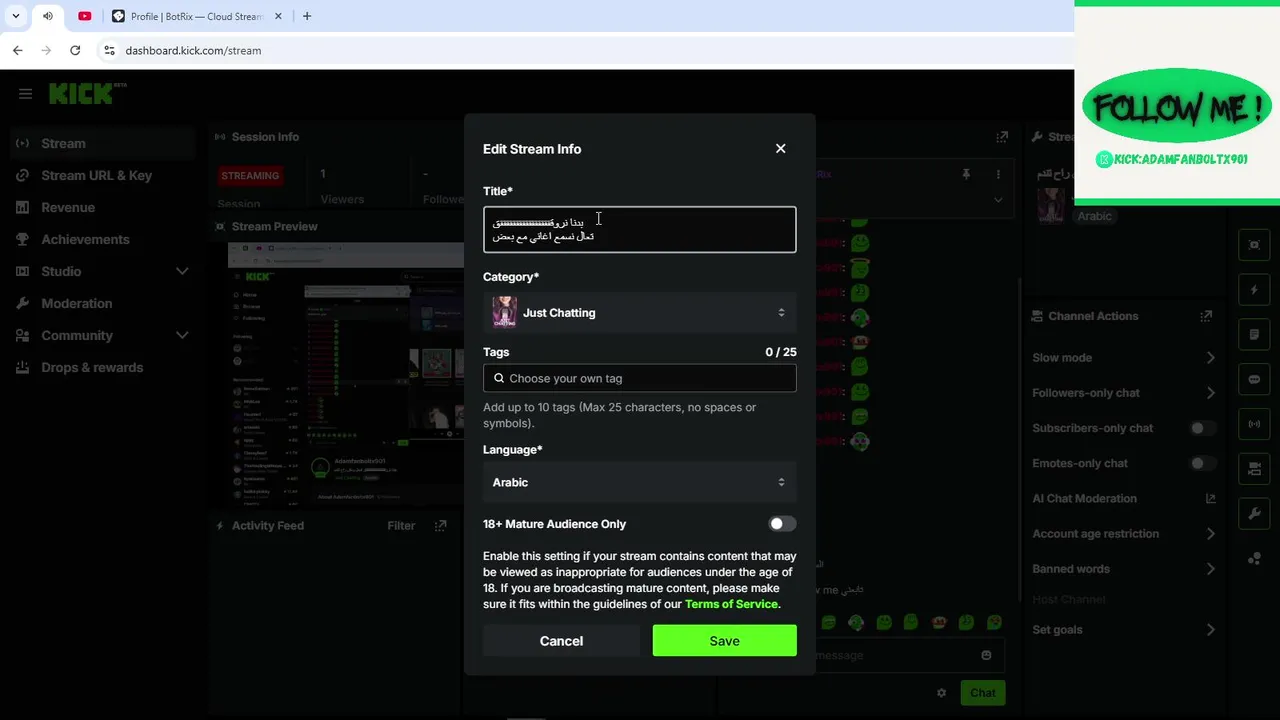Click the Stream Preview thumbnail
1280x720 pixels.
[346, 375]
